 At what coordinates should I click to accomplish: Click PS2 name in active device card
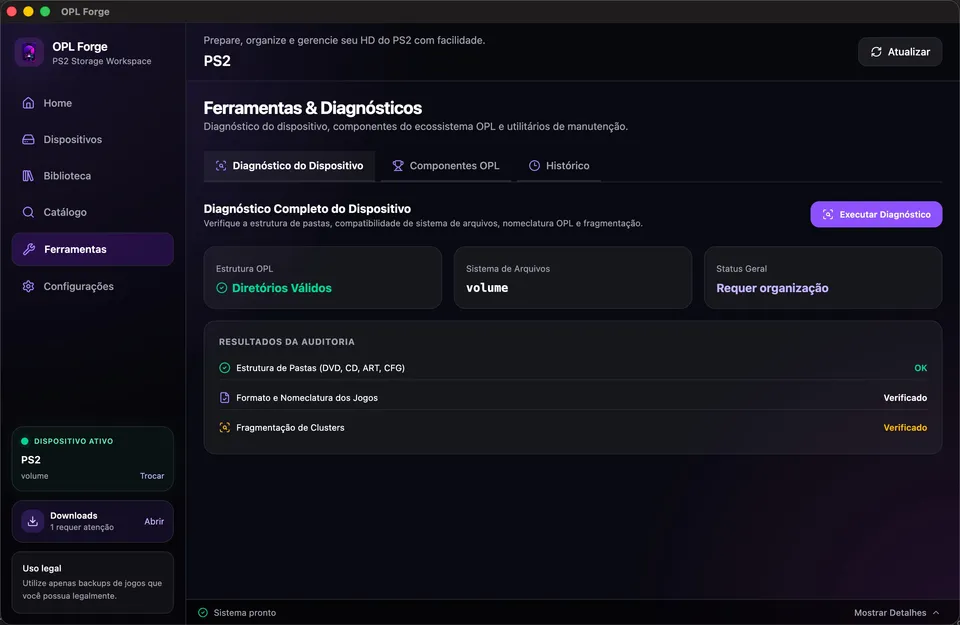click(31, 460)
